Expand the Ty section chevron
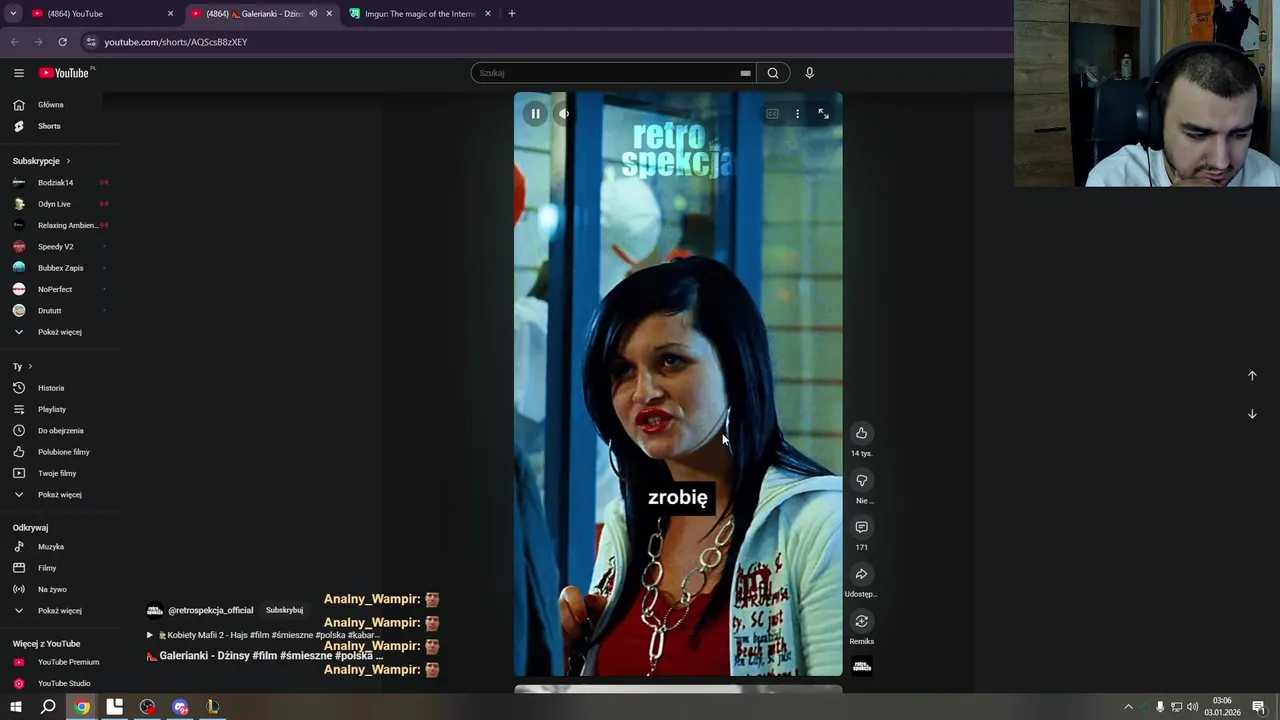Screen dimensions: 1280x720 coord(30,367)
